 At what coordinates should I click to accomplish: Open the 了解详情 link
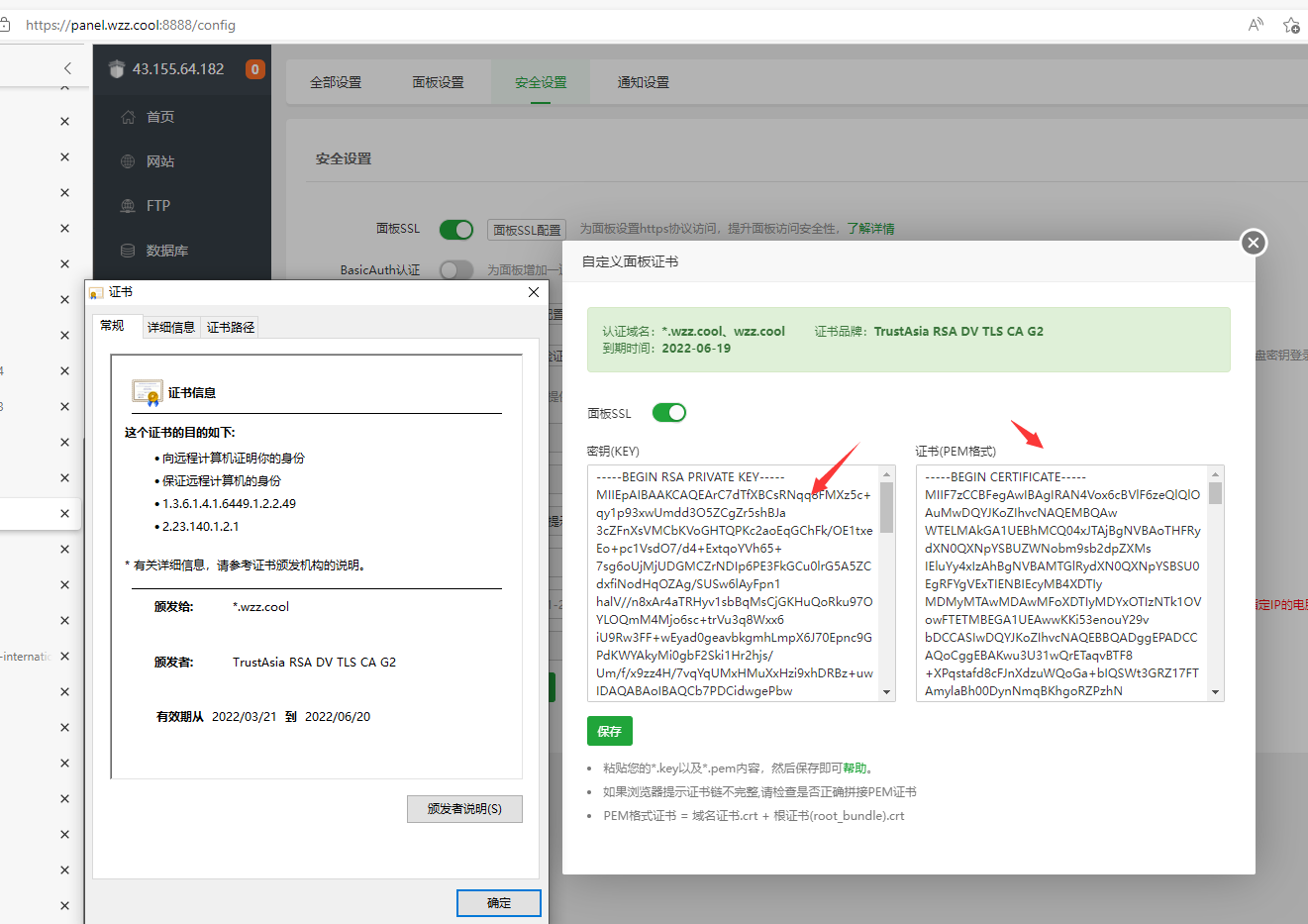(x=870, y=229)
